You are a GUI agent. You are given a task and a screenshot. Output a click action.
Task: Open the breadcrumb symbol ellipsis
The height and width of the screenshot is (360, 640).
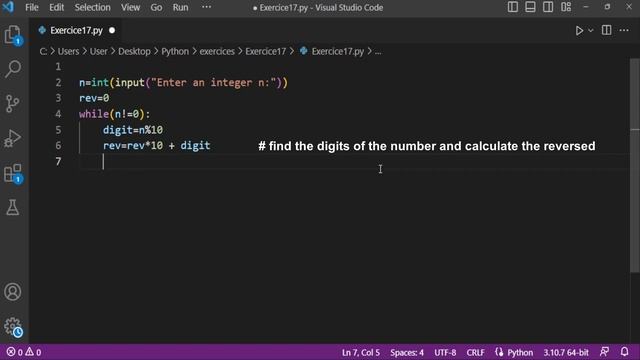coord(378,52)
